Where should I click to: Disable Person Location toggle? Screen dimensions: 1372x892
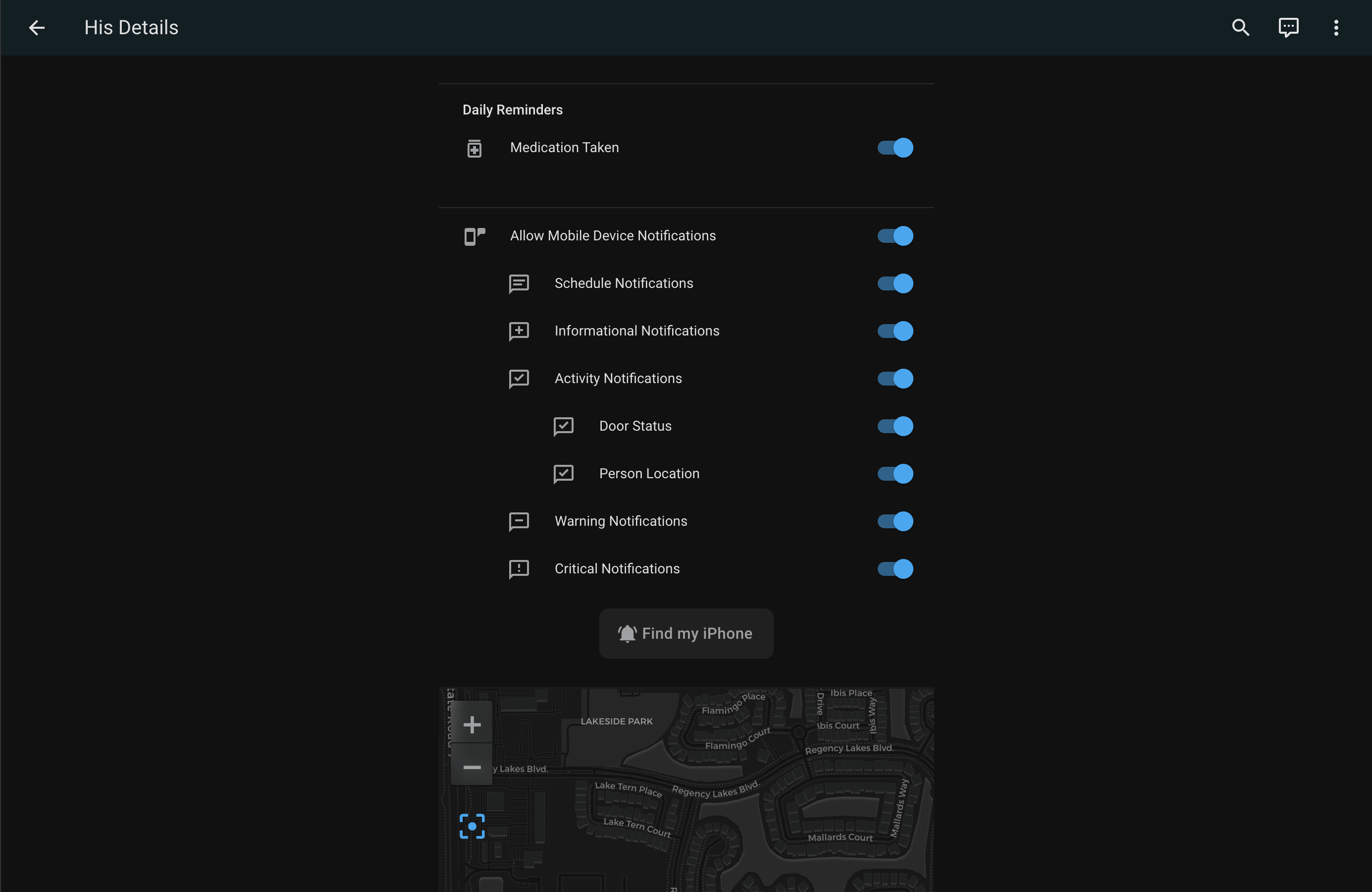[895, 474]
